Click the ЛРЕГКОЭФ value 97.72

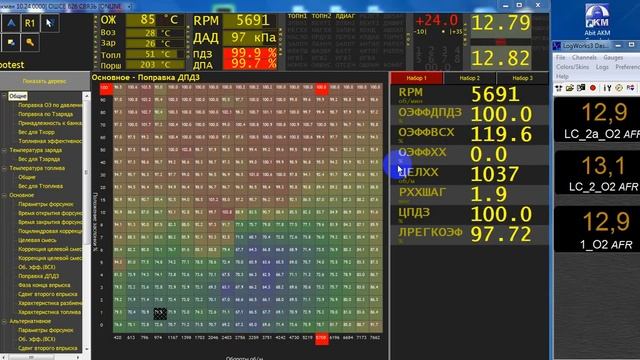pyautogui.click(x=501, y=234)
